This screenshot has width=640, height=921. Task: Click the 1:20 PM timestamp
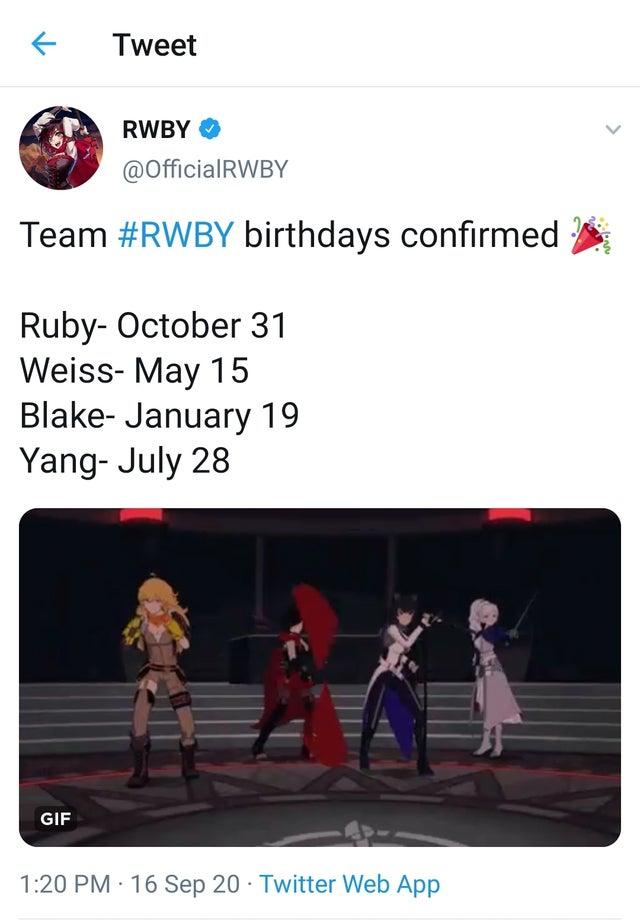click(65, 884)
